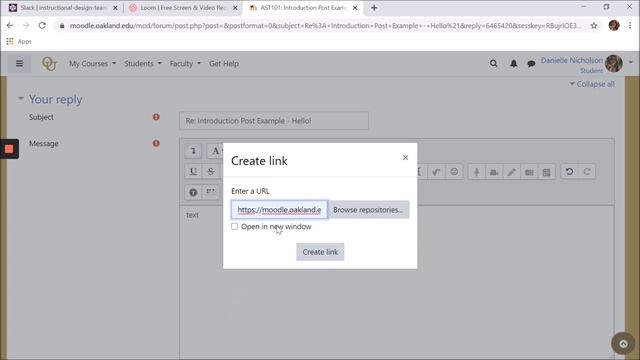Expand the My Courses dropdown
Screen dimensions: 640x360
[x=92, y=64]
